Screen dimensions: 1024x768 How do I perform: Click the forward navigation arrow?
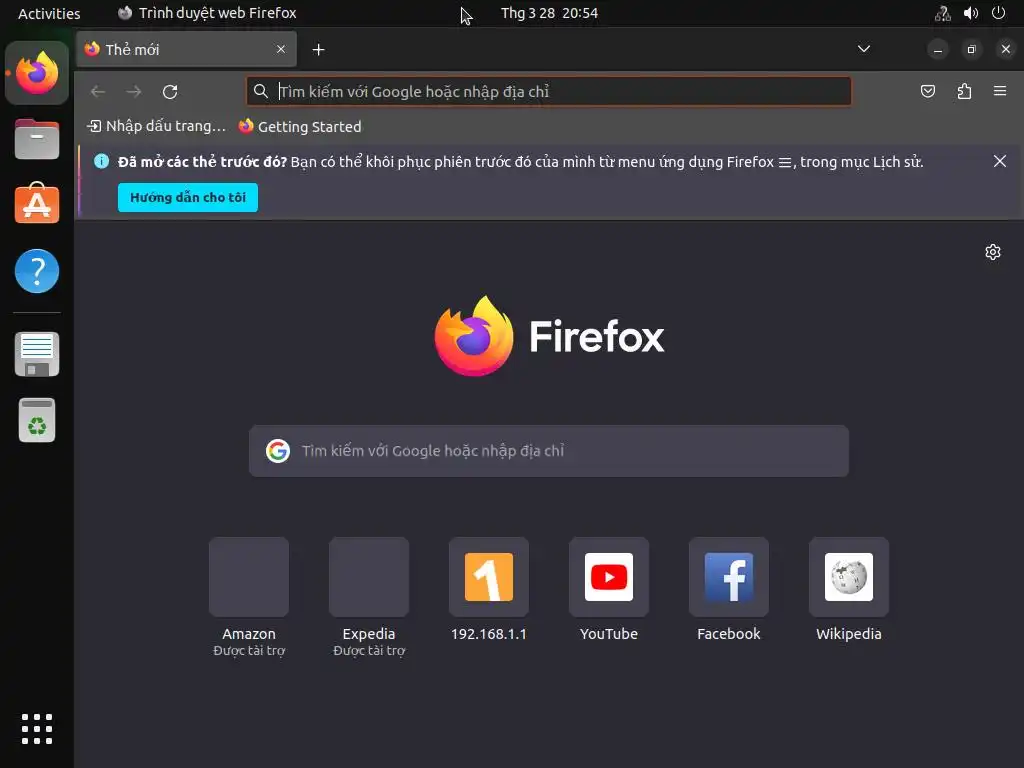click(x=134, y=91)
